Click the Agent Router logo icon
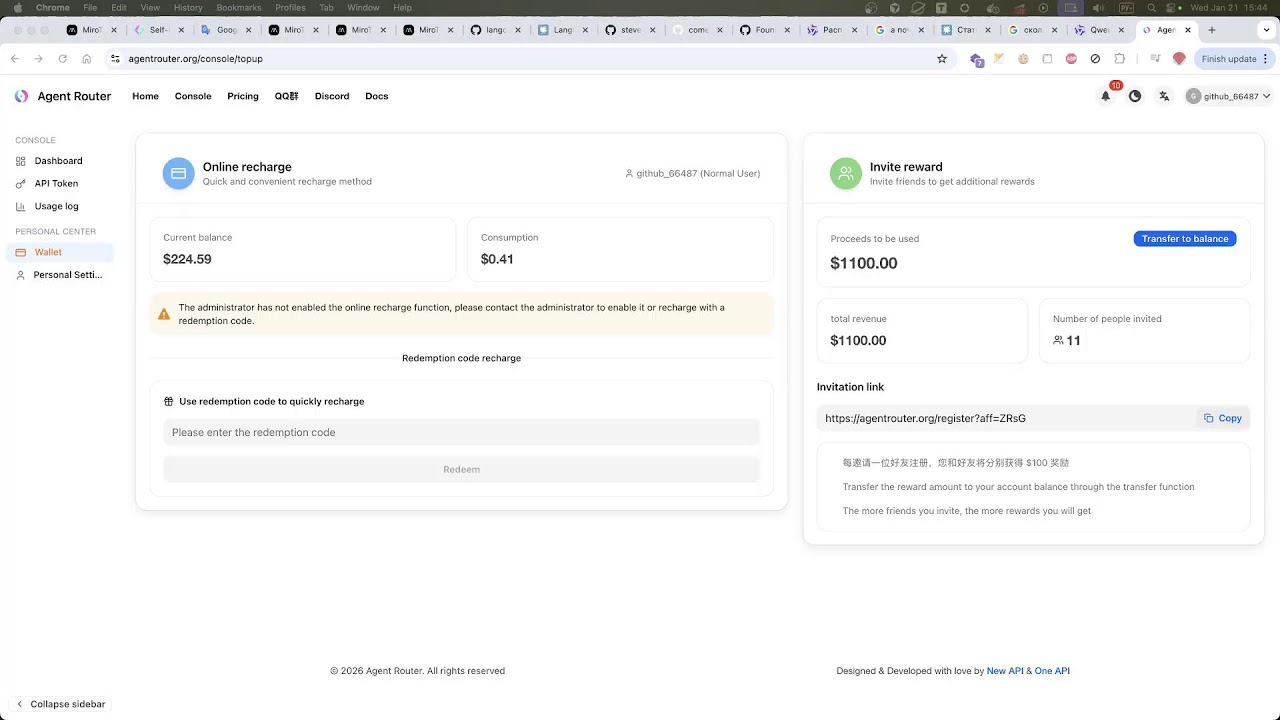Image resolution: width=1280 pixels, height=720 pixels. pos(21,96)
